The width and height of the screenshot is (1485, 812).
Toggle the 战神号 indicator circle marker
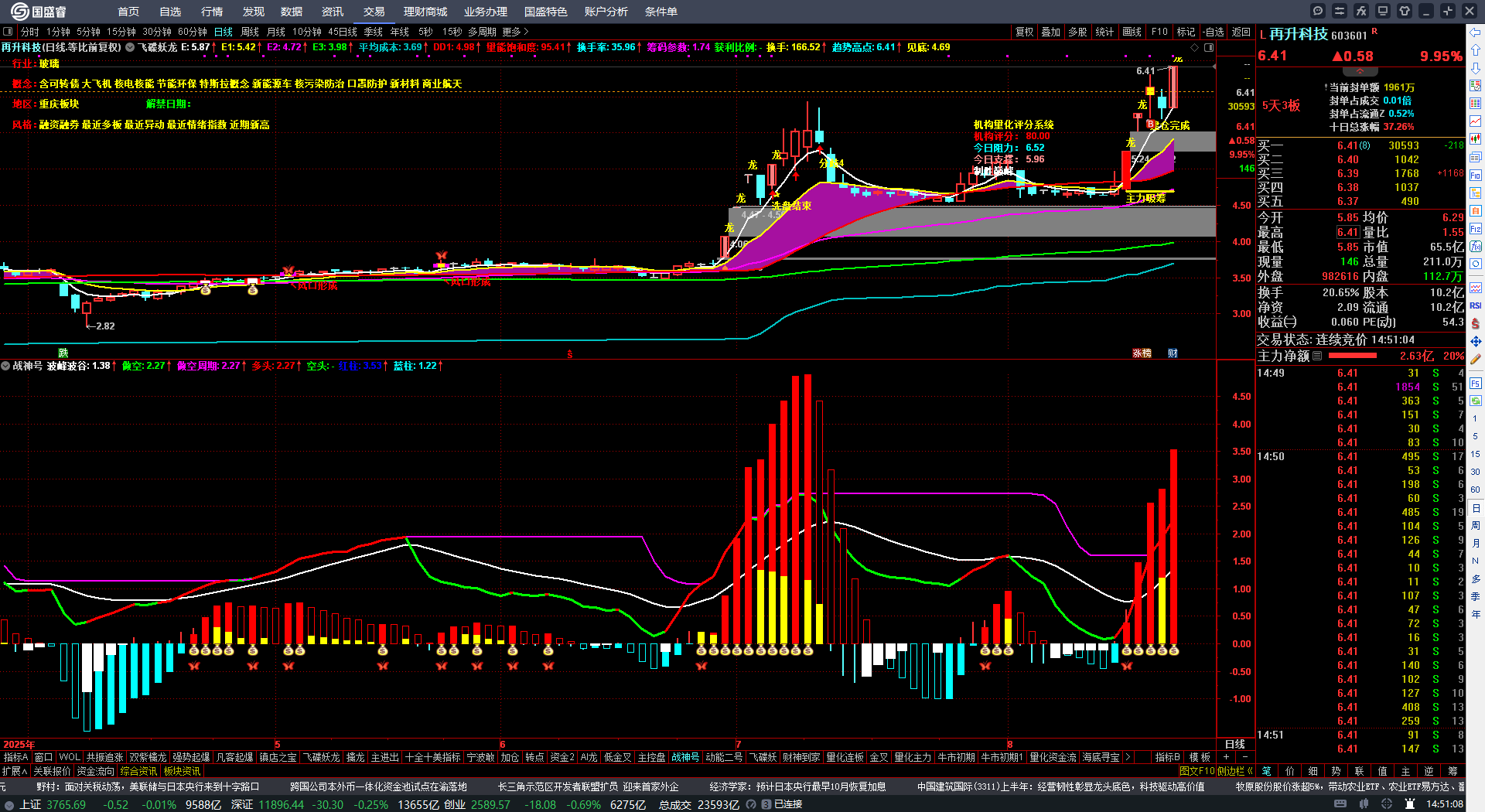coord(5,366)
